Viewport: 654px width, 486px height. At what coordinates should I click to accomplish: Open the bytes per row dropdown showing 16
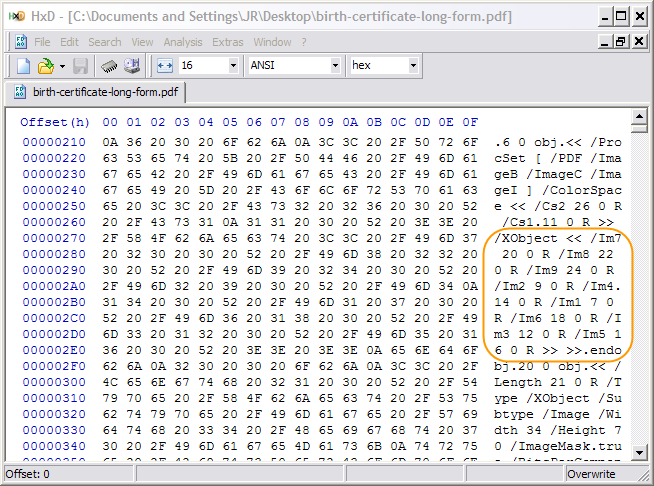233,65
